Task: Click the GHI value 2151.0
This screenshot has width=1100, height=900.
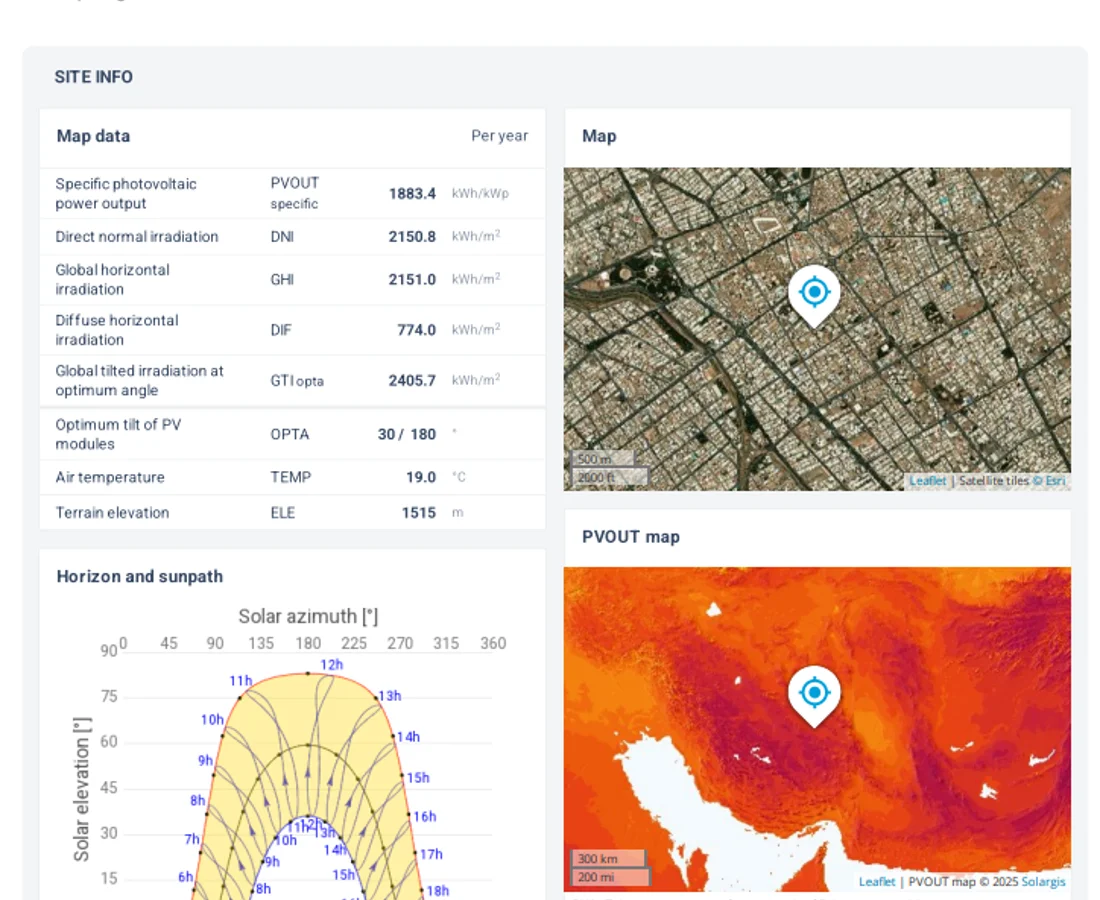Action: pyautogui.click(x=412, y=280)
